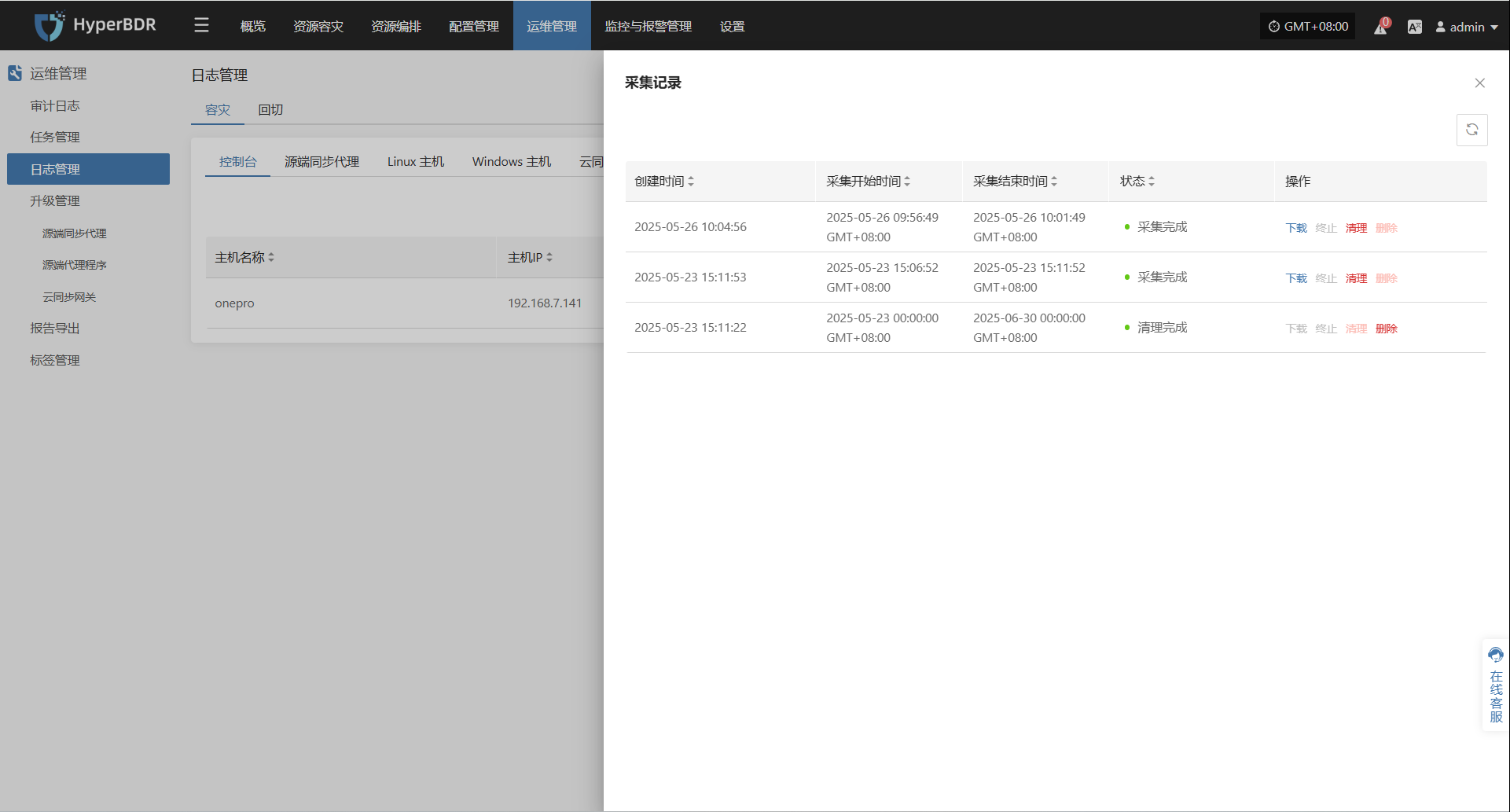Click the 运维管理 sidebar header icon
1510x812 pixels.
(x=15, y=73)
